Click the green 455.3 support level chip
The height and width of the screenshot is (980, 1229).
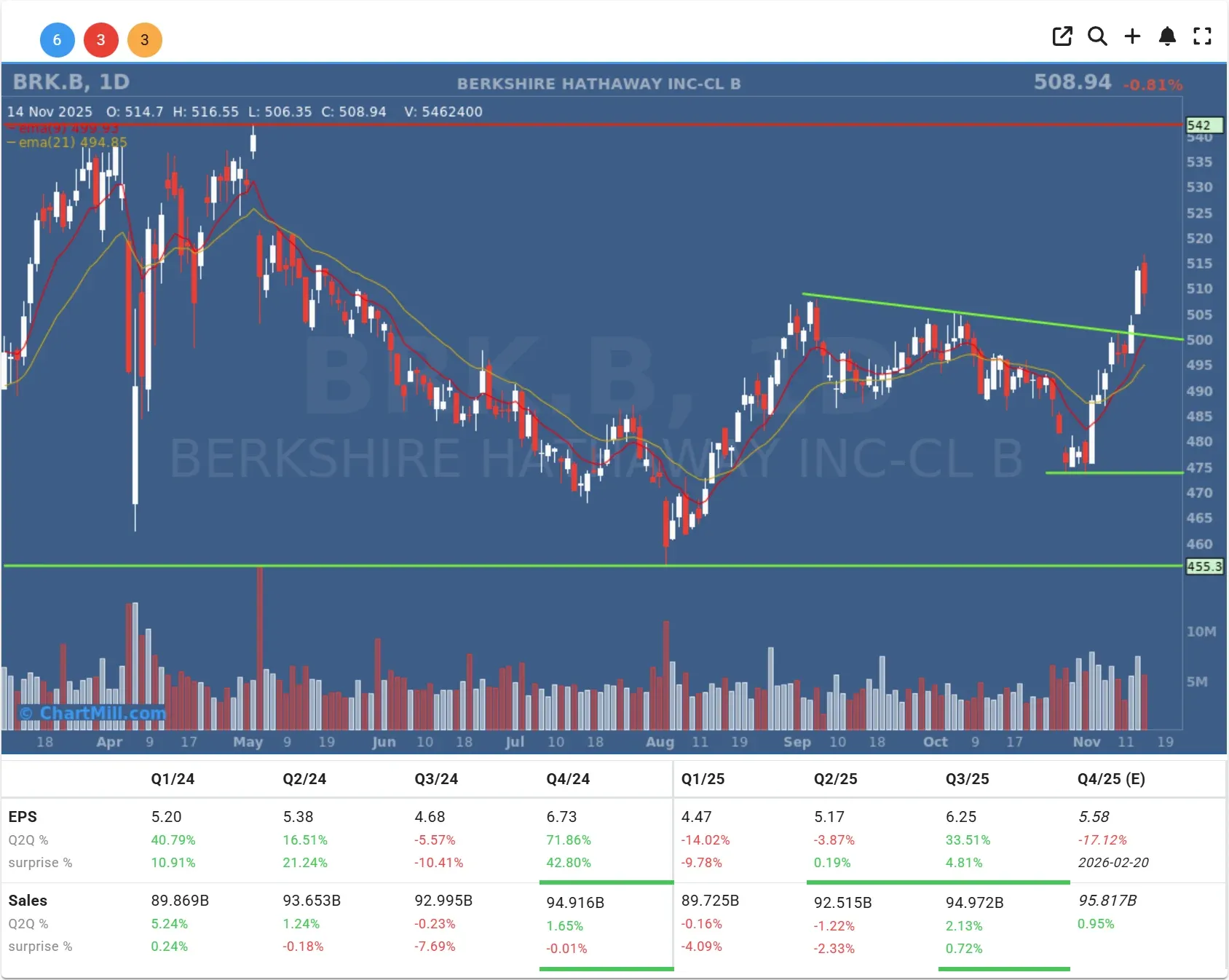[x=1204, y=566]
